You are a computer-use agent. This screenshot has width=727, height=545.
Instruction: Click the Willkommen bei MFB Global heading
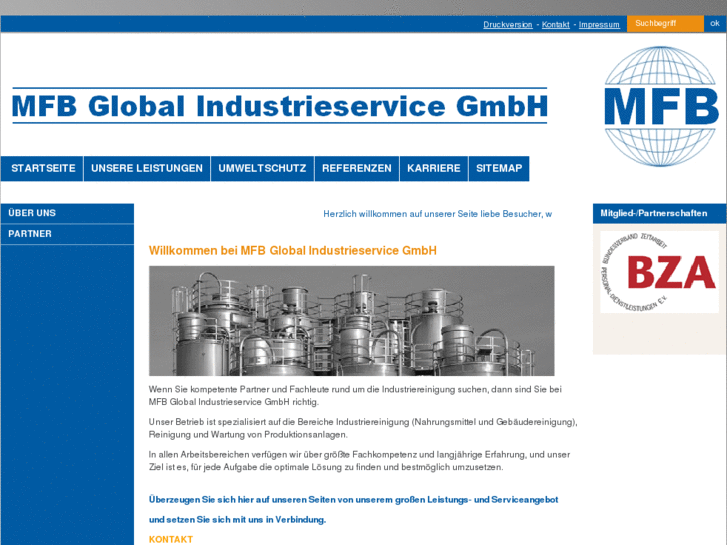[293, 250]
